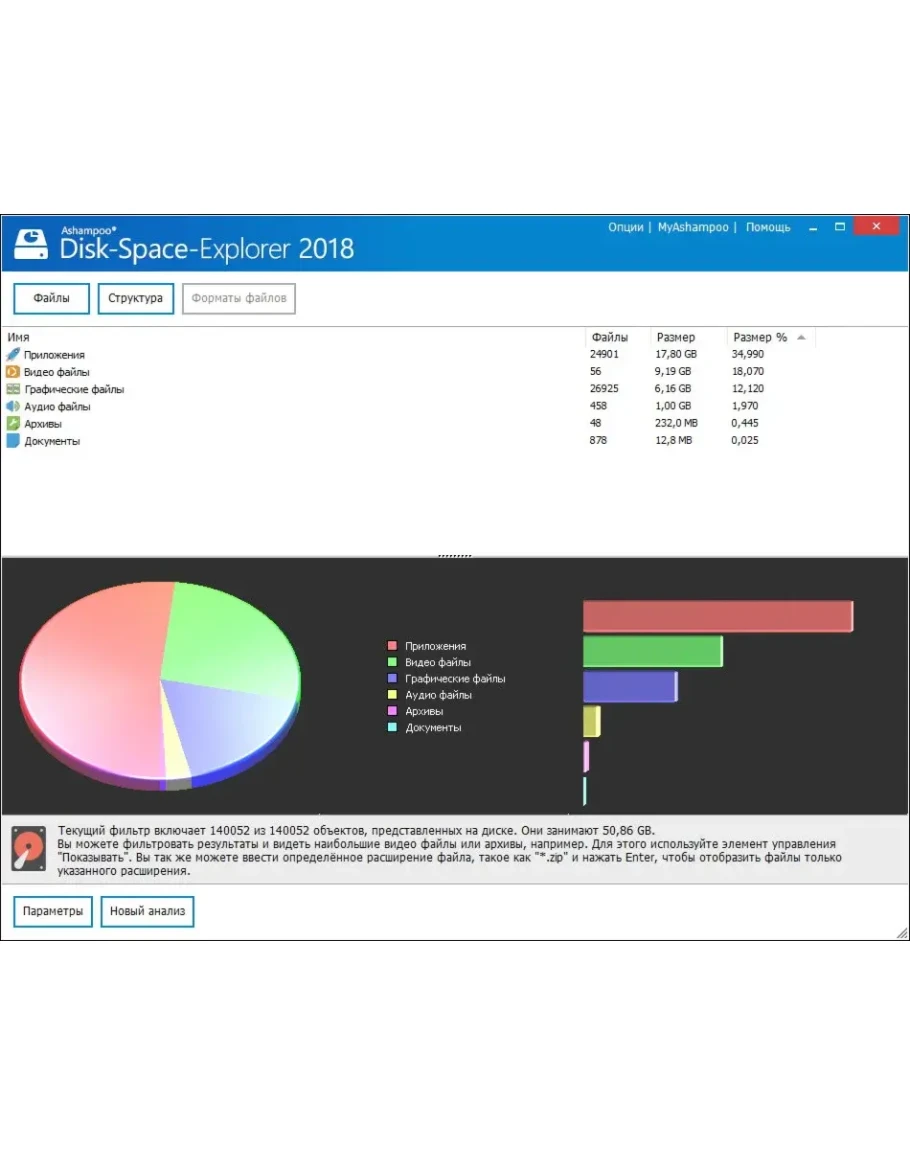Click the Документы category icon
910x1155 pixels.
13,441
